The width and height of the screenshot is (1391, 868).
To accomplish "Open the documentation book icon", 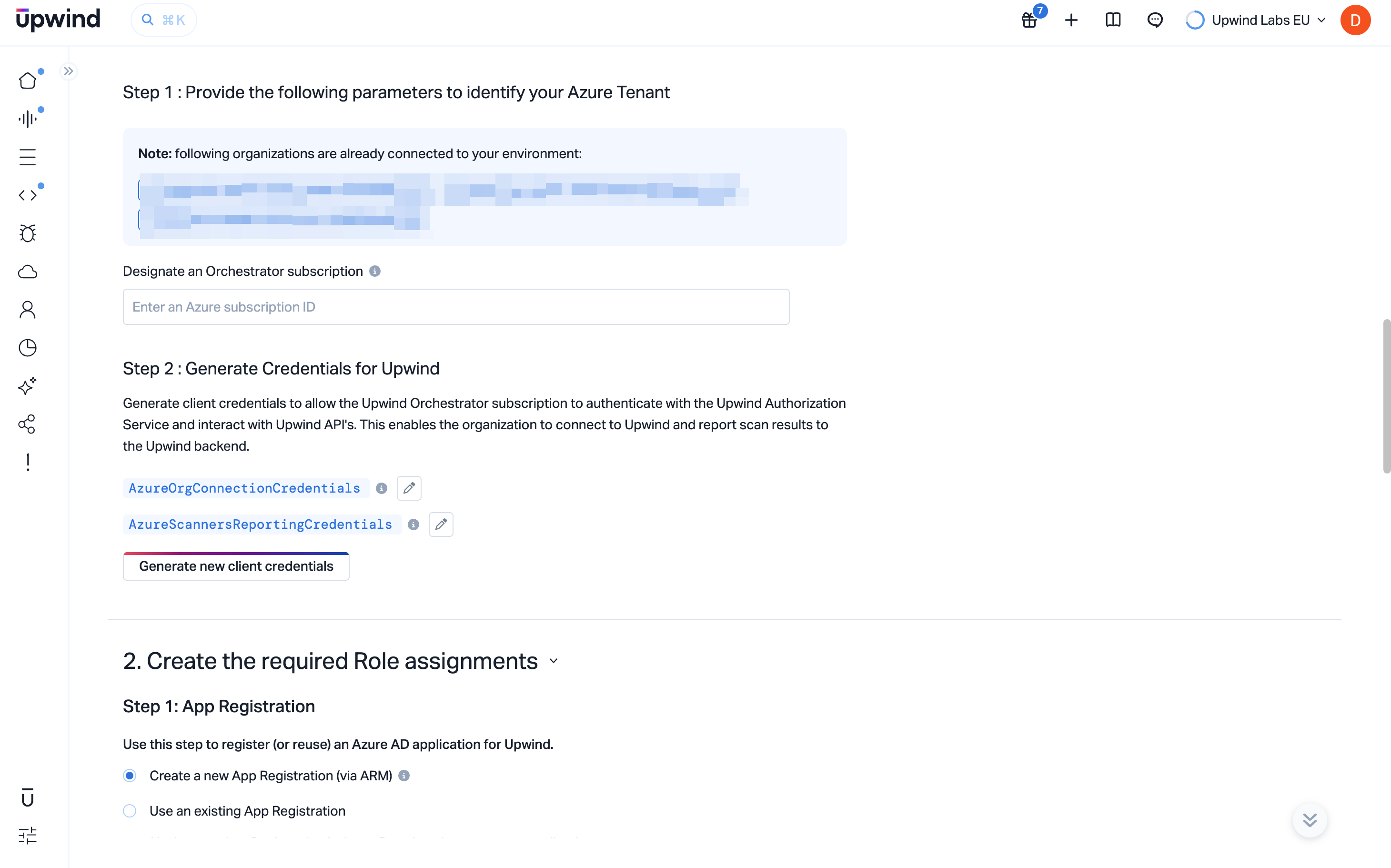I will [1113, 20].
